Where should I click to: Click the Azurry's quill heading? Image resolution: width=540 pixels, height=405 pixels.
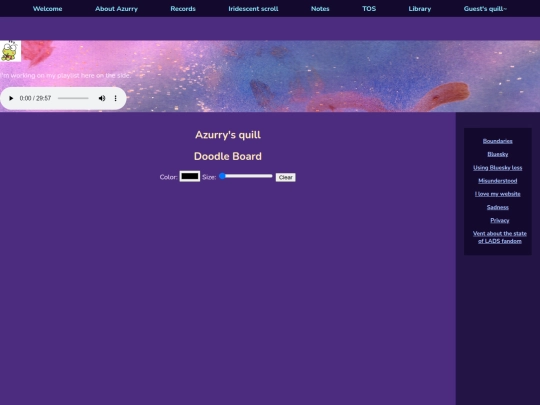click(228, 135)
